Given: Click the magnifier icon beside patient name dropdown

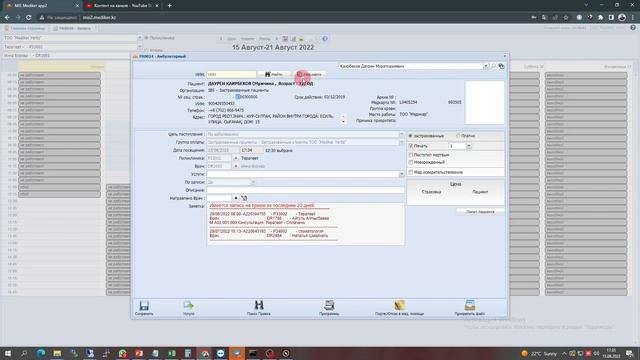Looking at the screenshot, I should (x=493, y=66).
